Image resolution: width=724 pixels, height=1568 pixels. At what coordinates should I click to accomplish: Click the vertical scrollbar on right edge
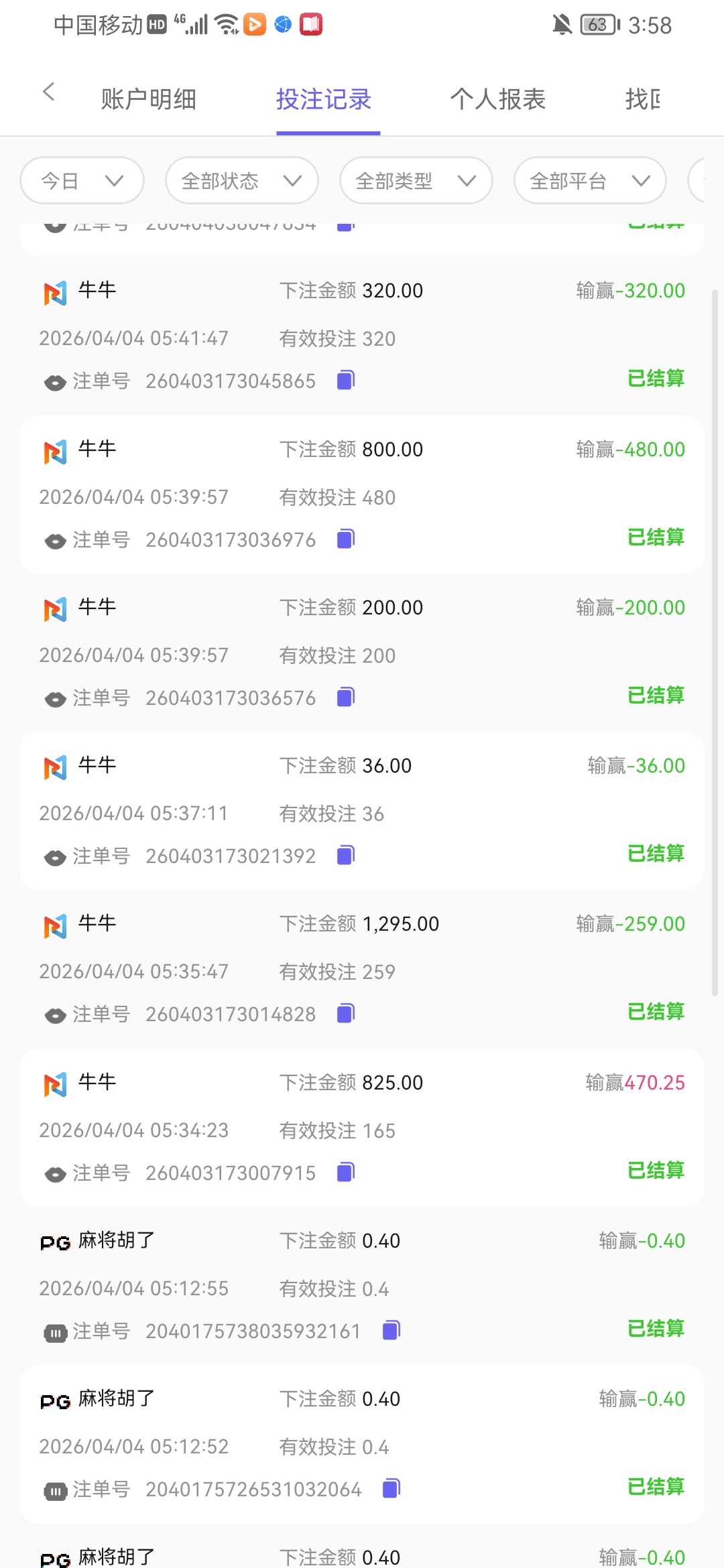click(x=715, y=643)
